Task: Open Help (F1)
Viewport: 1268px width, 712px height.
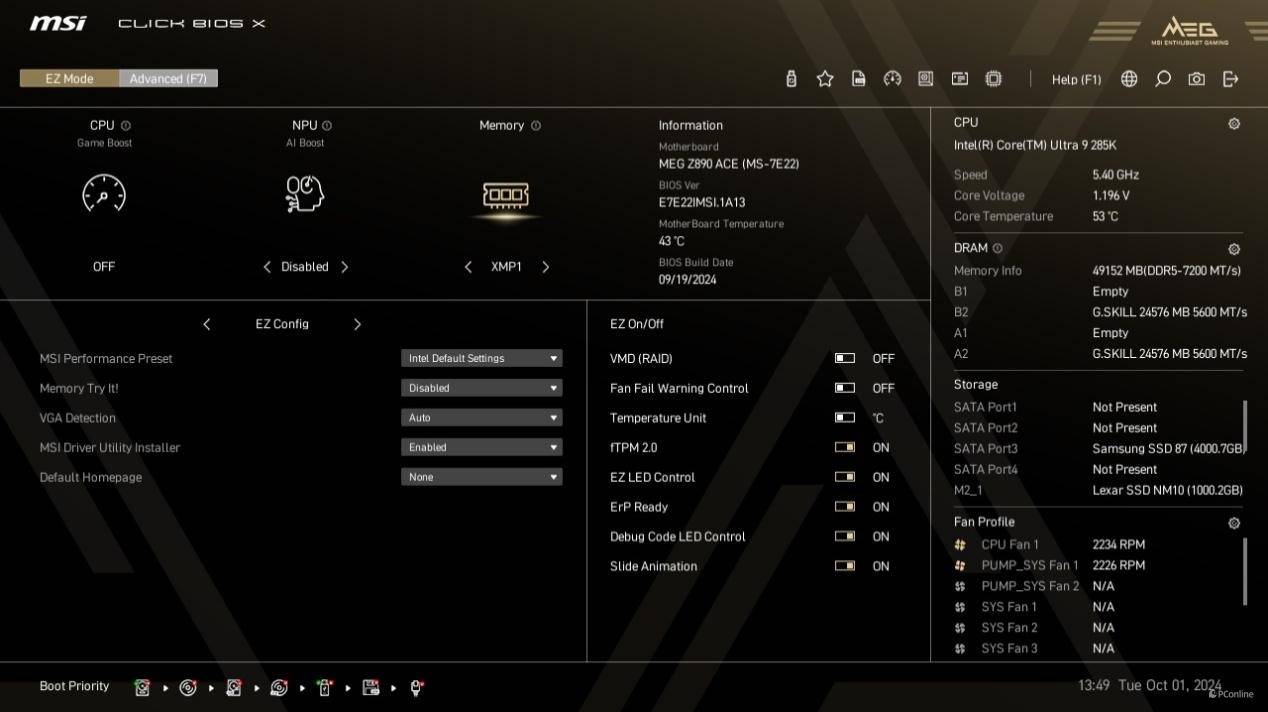Action: [1076, 79]
